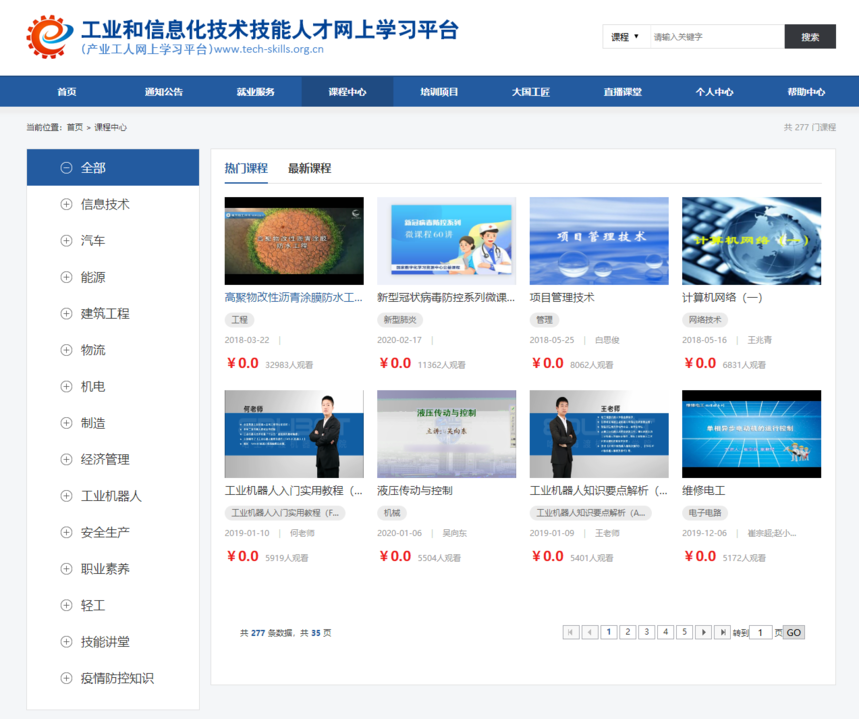Image resolution: width=859 pixels, height=719 pixels.
Task: Click plus icon beside 职业素养
Action: pyautogui.click(x=66, y=569)
